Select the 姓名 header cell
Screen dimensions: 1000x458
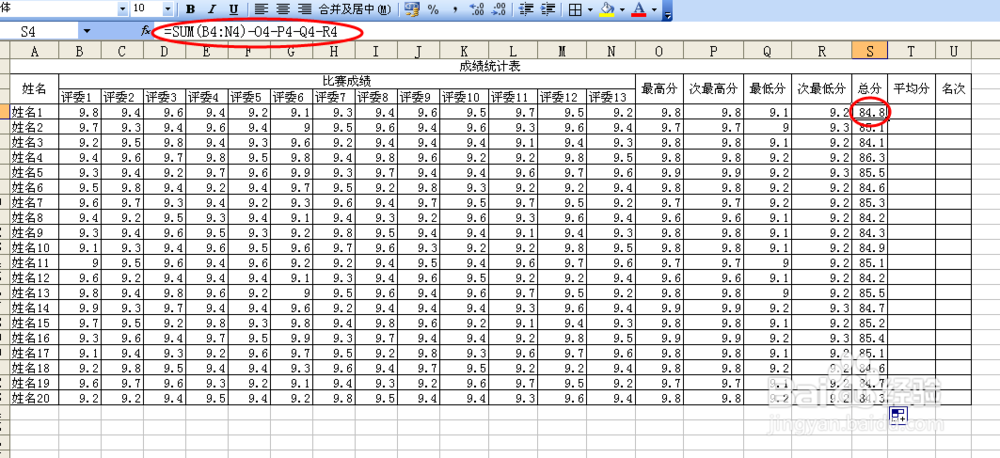[34, 89]
